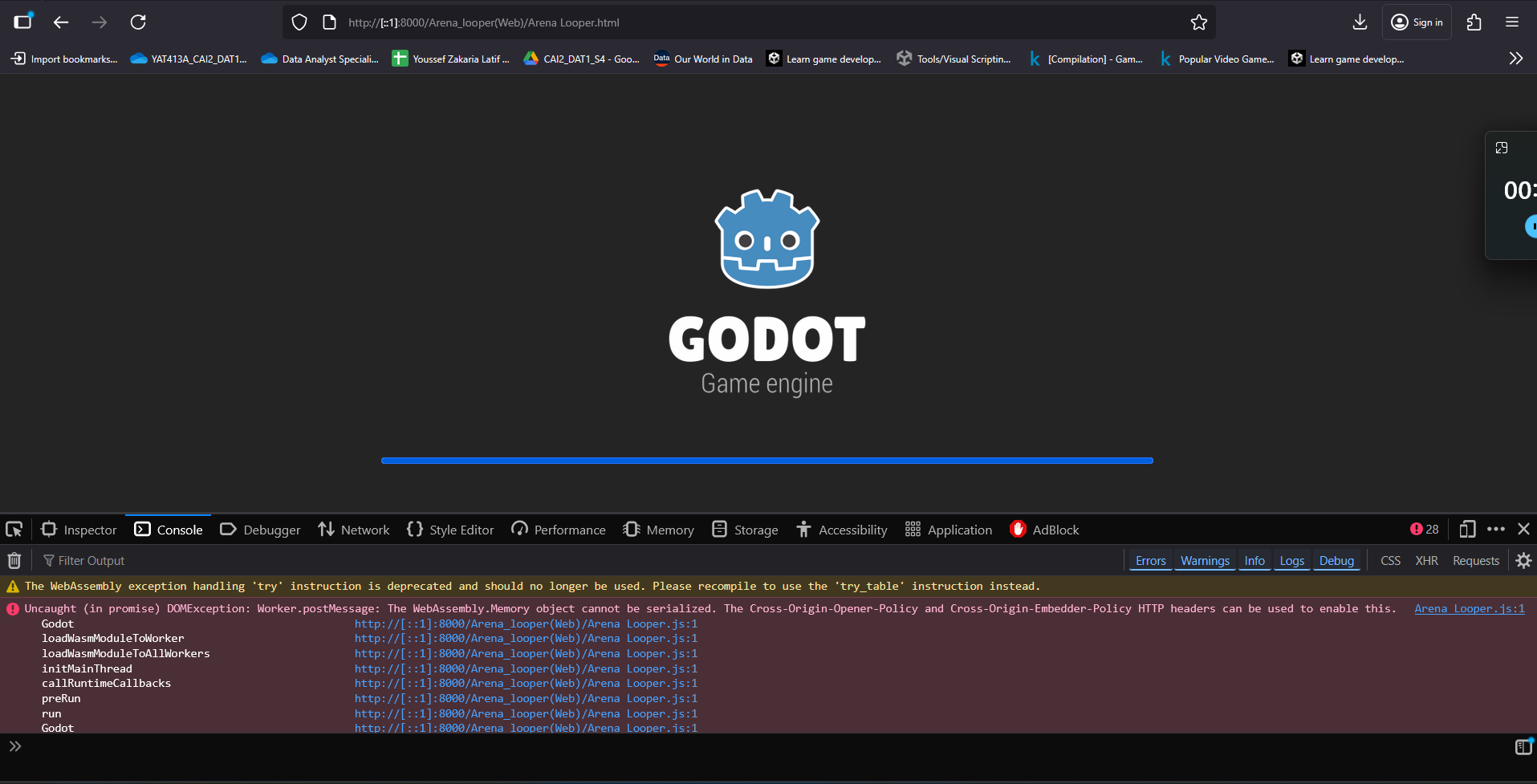Switch to the Network tab

point(353,530)
